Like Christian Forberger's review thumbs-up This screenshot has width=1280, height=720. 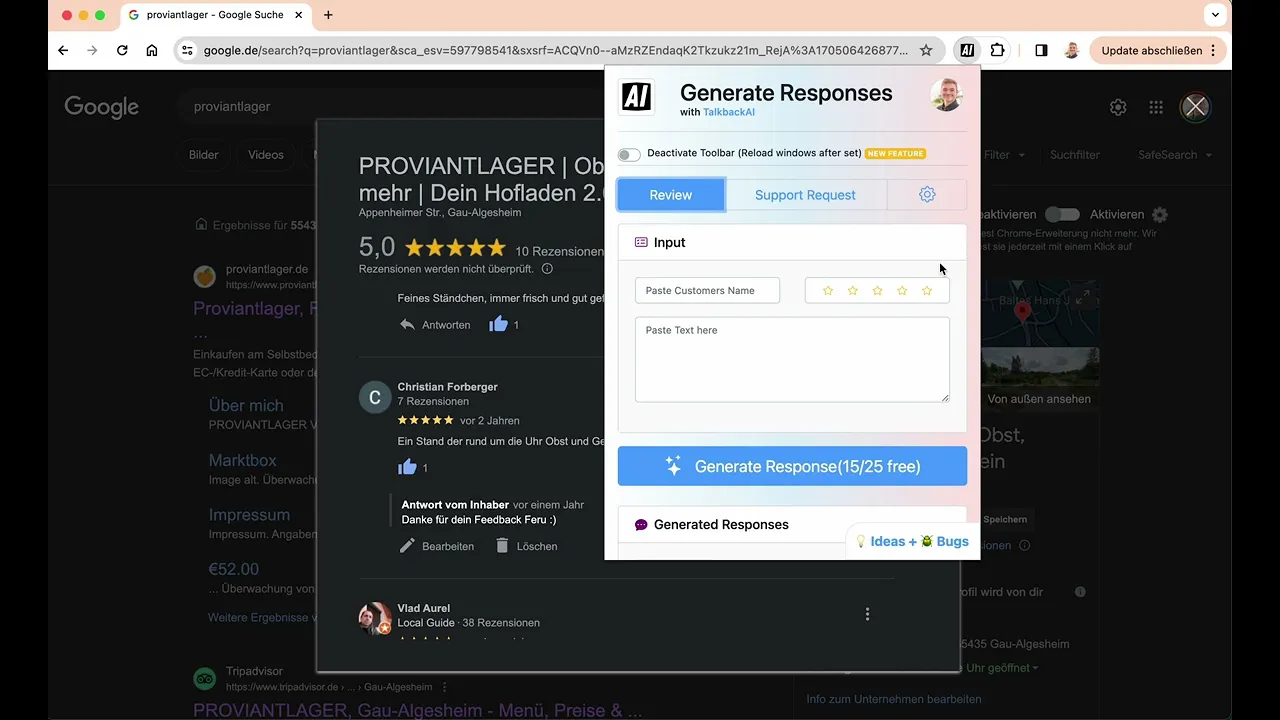click(407, 467)
